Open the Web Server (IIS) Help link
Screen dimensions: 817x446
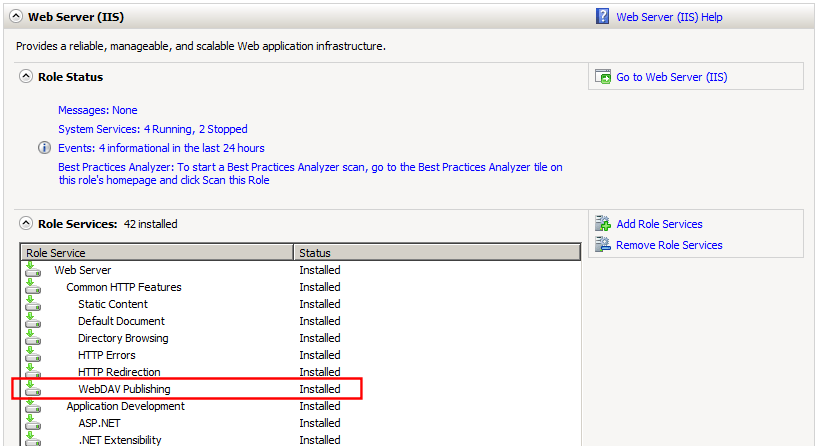point(669,17)
